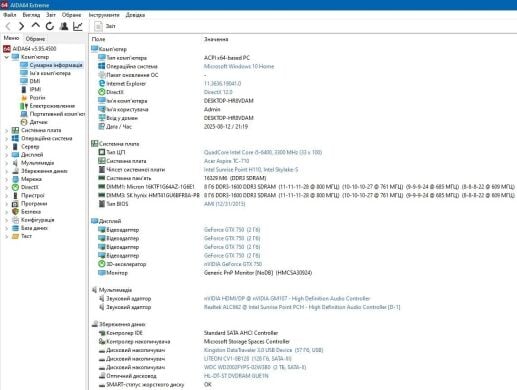Viewport: 517px width, 390px height.
Task: Select Датчик tree item
Action: (x=34, y=122)
